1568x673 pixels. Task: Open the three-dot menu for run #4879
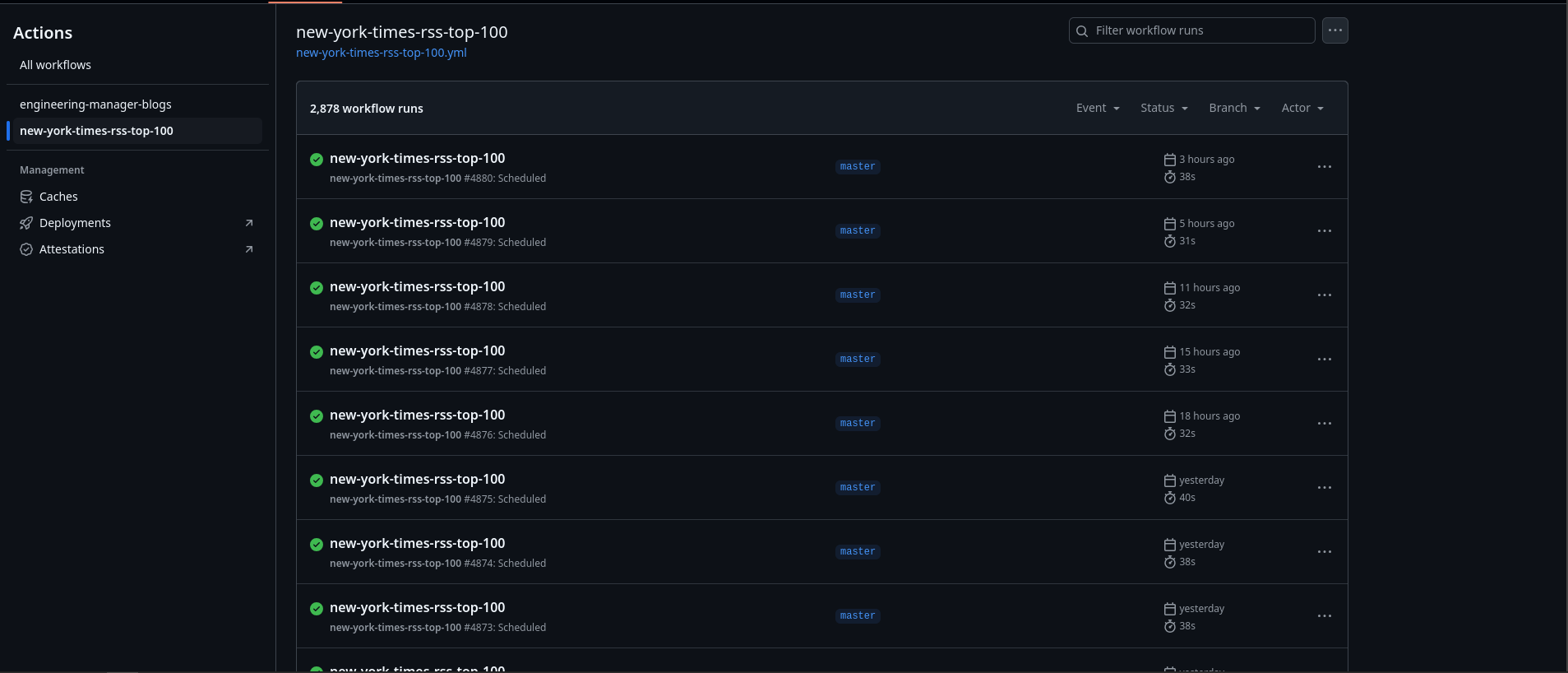click(1324, 231)
